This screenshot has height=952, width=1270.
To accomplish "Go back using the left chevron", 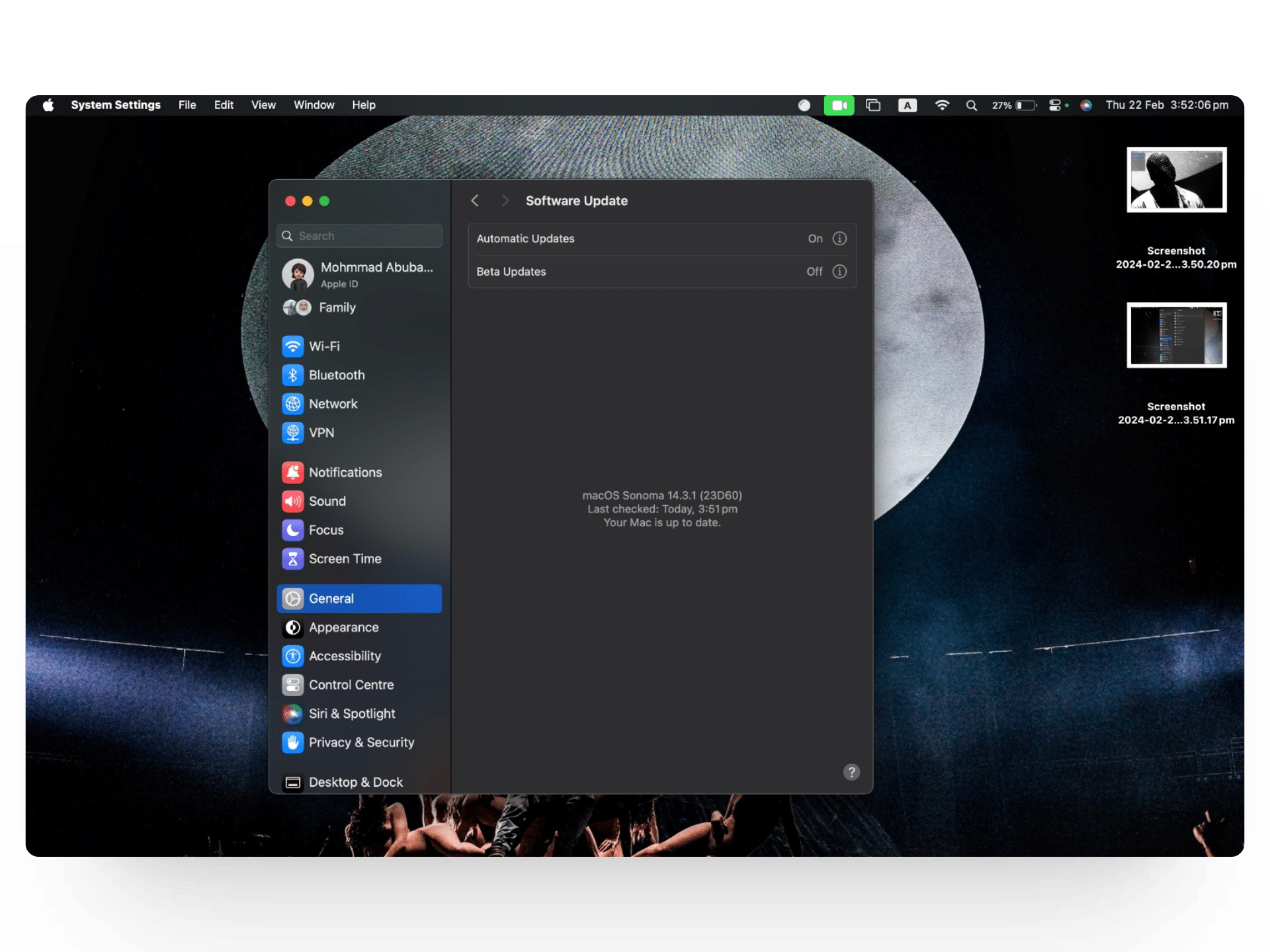I will point(475,200).
